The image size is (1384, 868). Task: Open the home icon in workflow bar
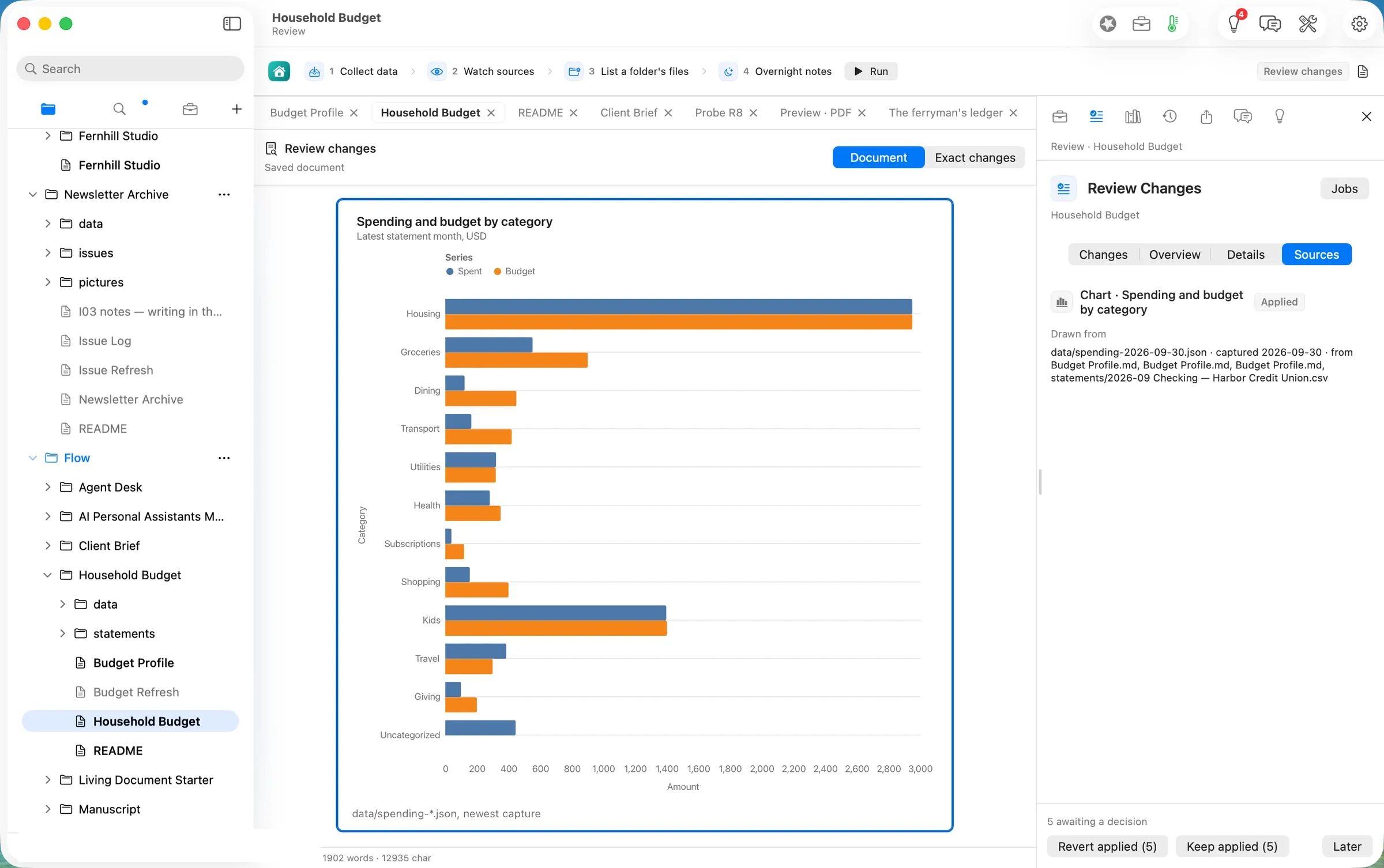[x=279, y=71]
